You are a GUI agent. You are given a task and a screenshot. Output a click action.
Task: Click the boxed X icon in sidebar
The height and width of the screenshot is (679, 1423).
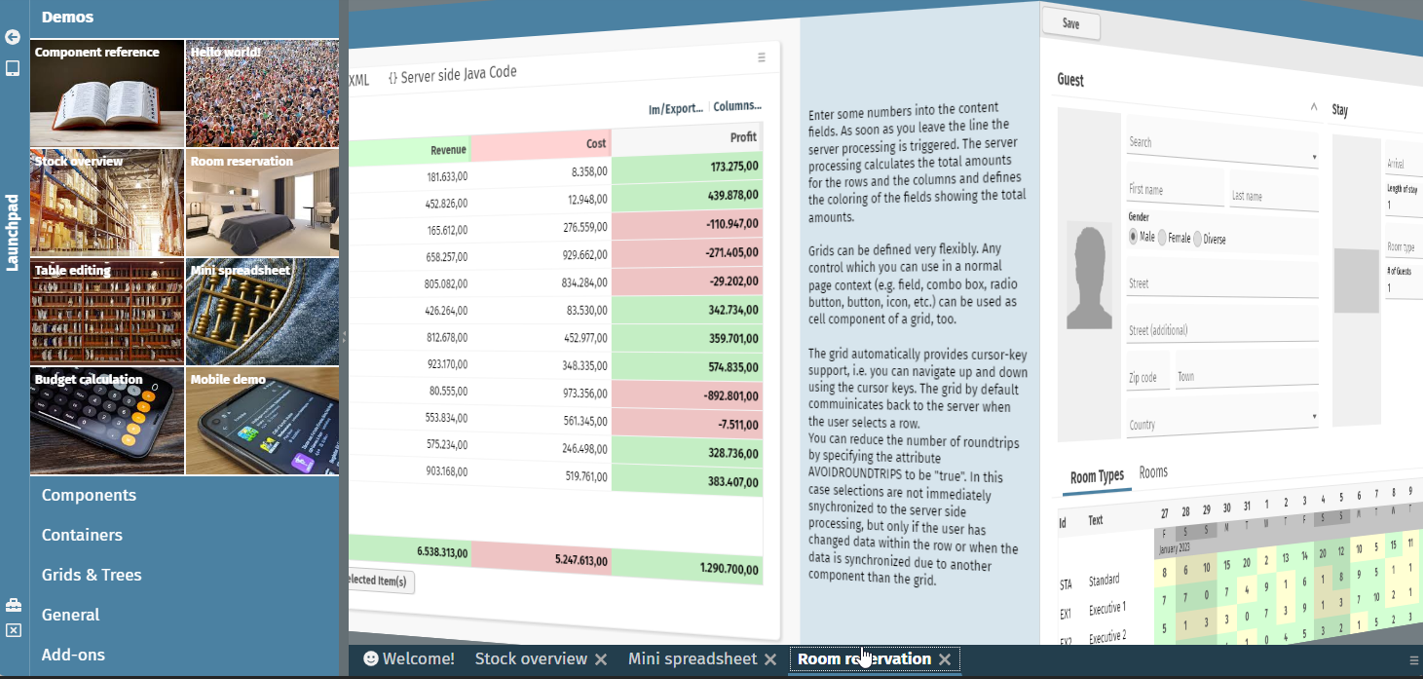pos(13,630)
